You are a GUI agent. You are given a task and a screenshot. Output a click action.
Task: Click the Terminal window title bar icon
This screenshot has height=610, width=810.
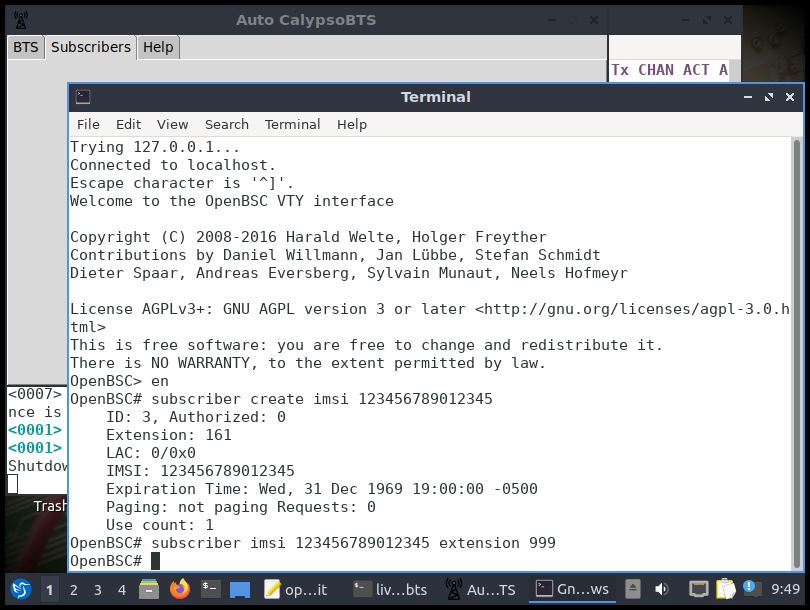point(83,97)
